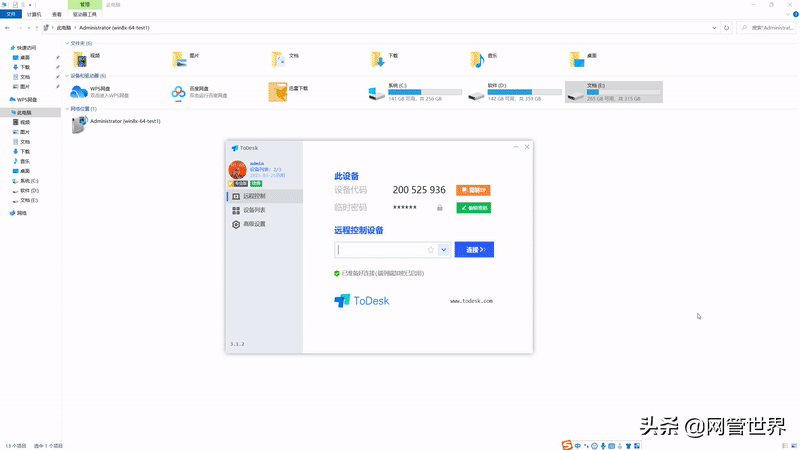The image size is (800, 450).
Task: Click the lock icon beside temporary password
Action: coord(439,208)
